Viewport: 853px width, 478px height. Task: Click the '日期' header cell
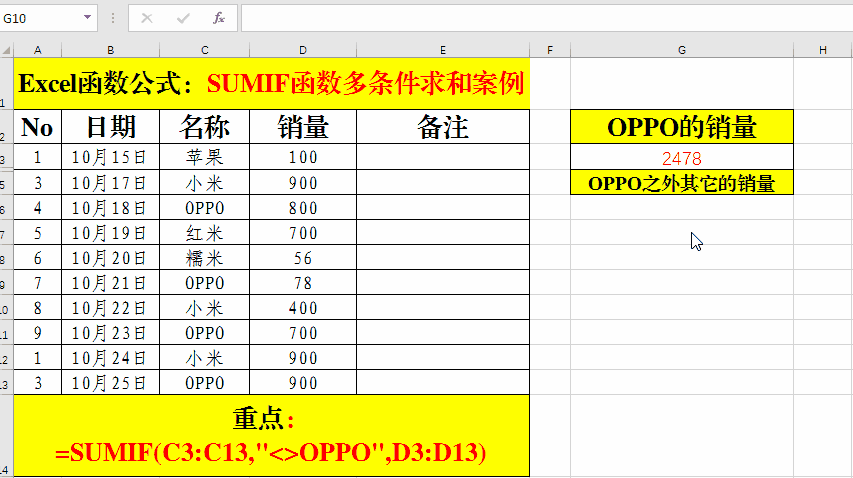(x=110, y=127)
